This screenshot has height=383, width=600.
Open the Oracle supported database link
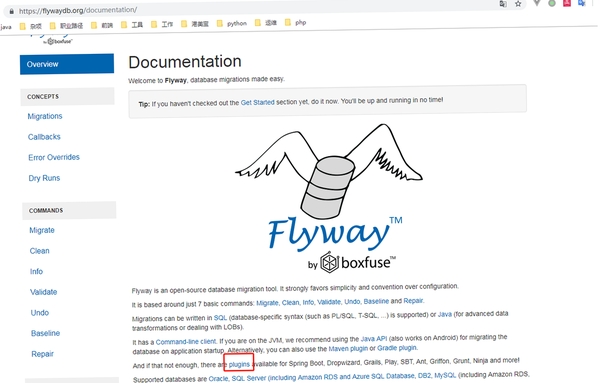218,378
